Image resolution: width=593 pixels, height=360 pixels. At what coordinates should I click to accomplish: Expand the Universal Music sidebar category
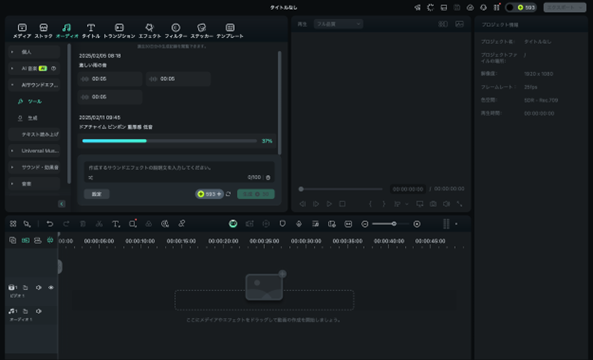[x=34, y=151]
